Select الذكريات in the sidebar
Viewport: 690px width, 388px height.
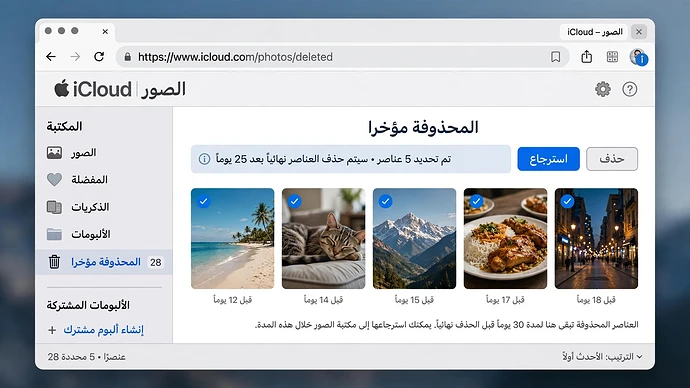click(x=104, y=207)
